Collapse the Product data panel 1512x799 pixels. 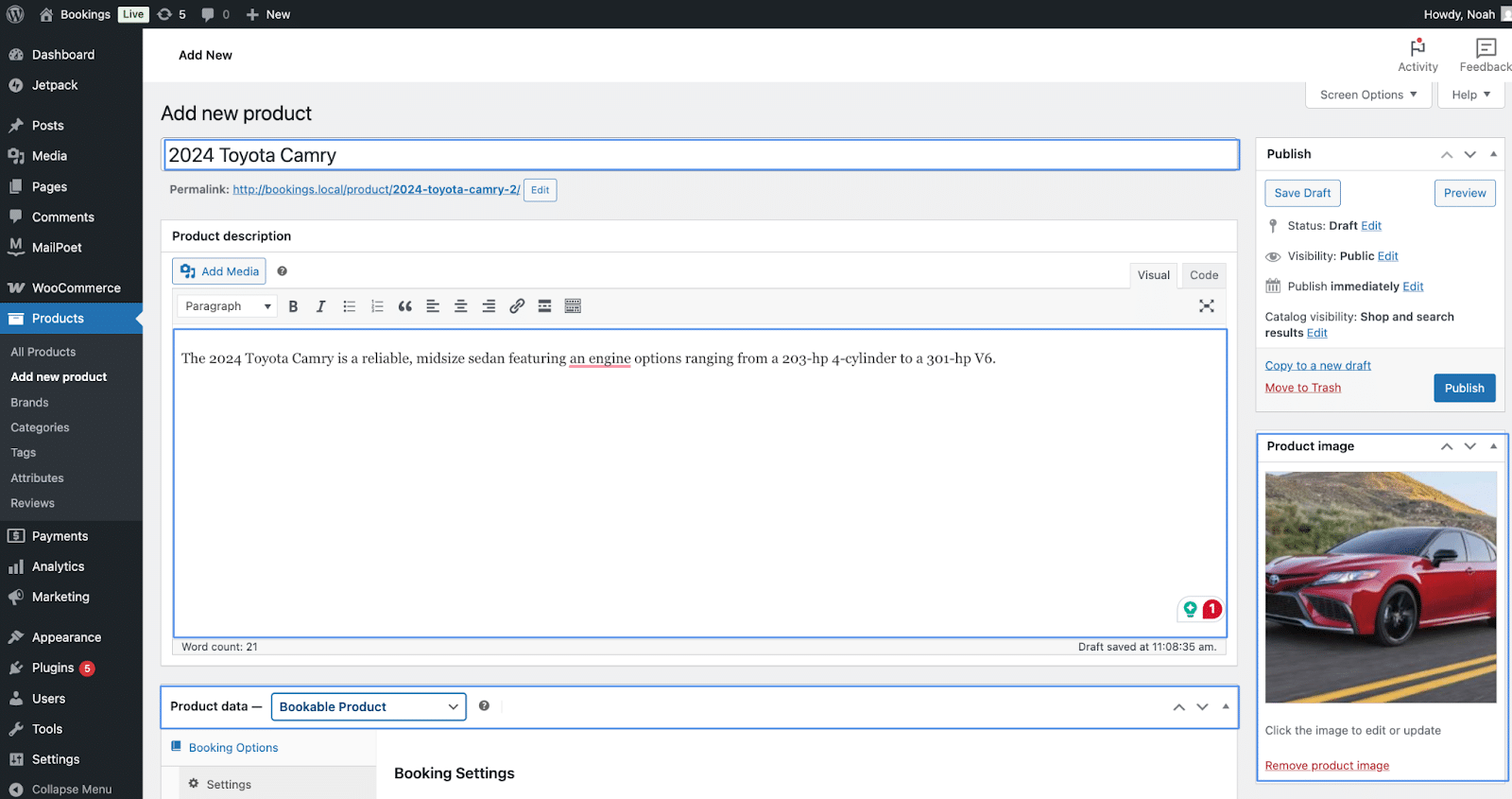point(1226,706)
